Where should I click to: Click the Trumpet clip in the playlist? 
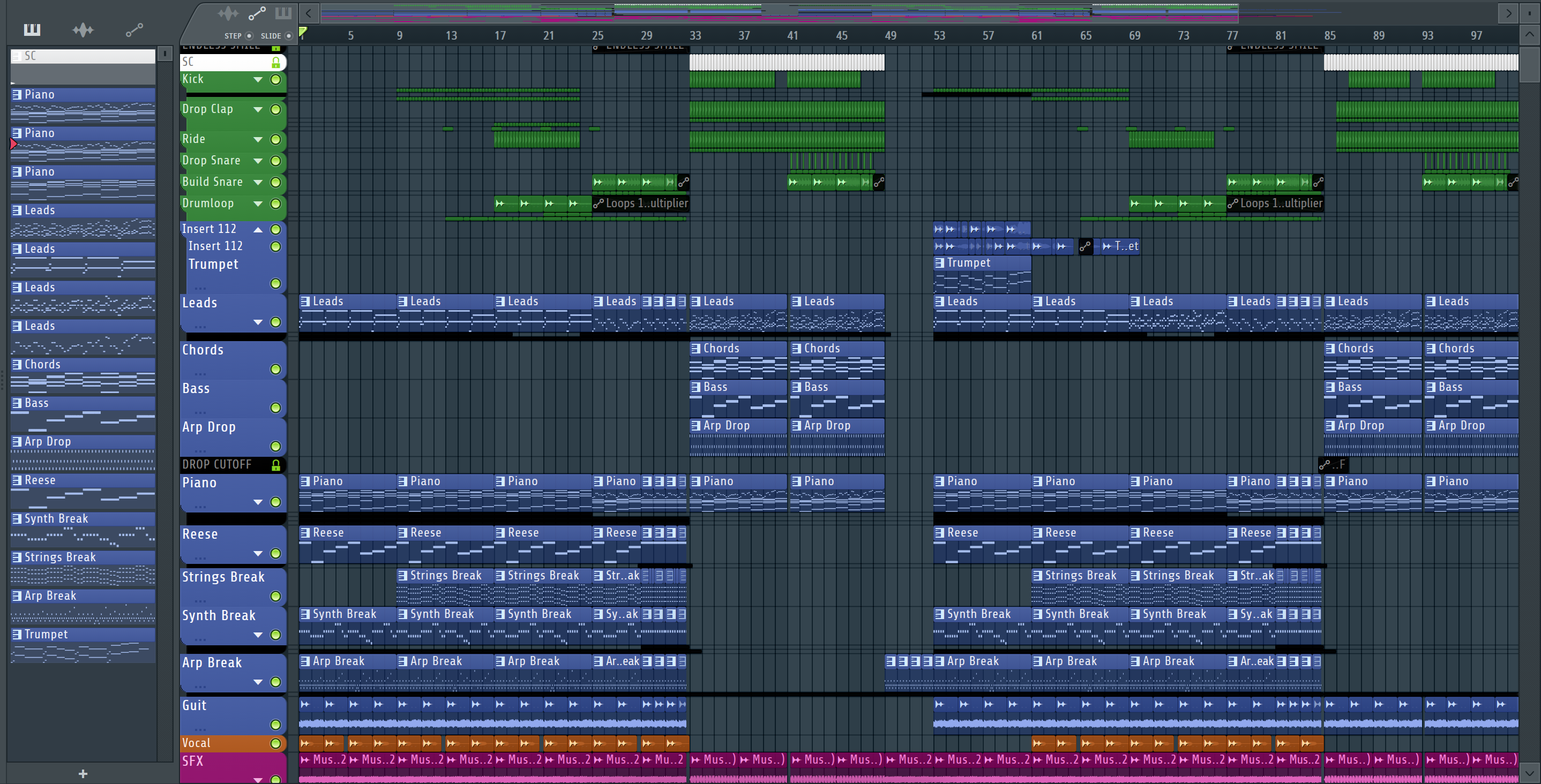(982, 275)
